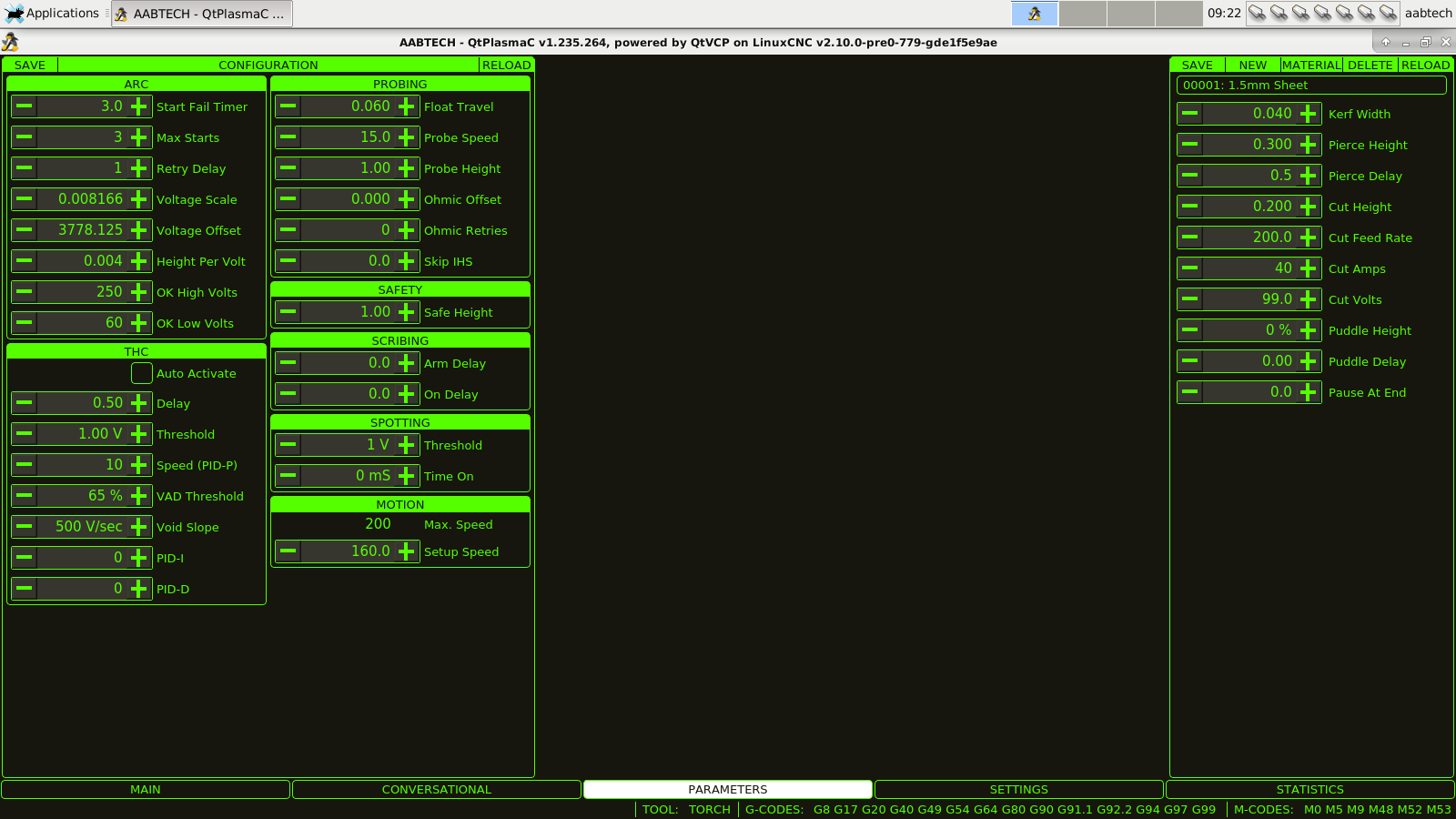1456x819 pixels.
Task: Increase Spotting Time On value
Action: pyautogui.click(x=407, y=476)
